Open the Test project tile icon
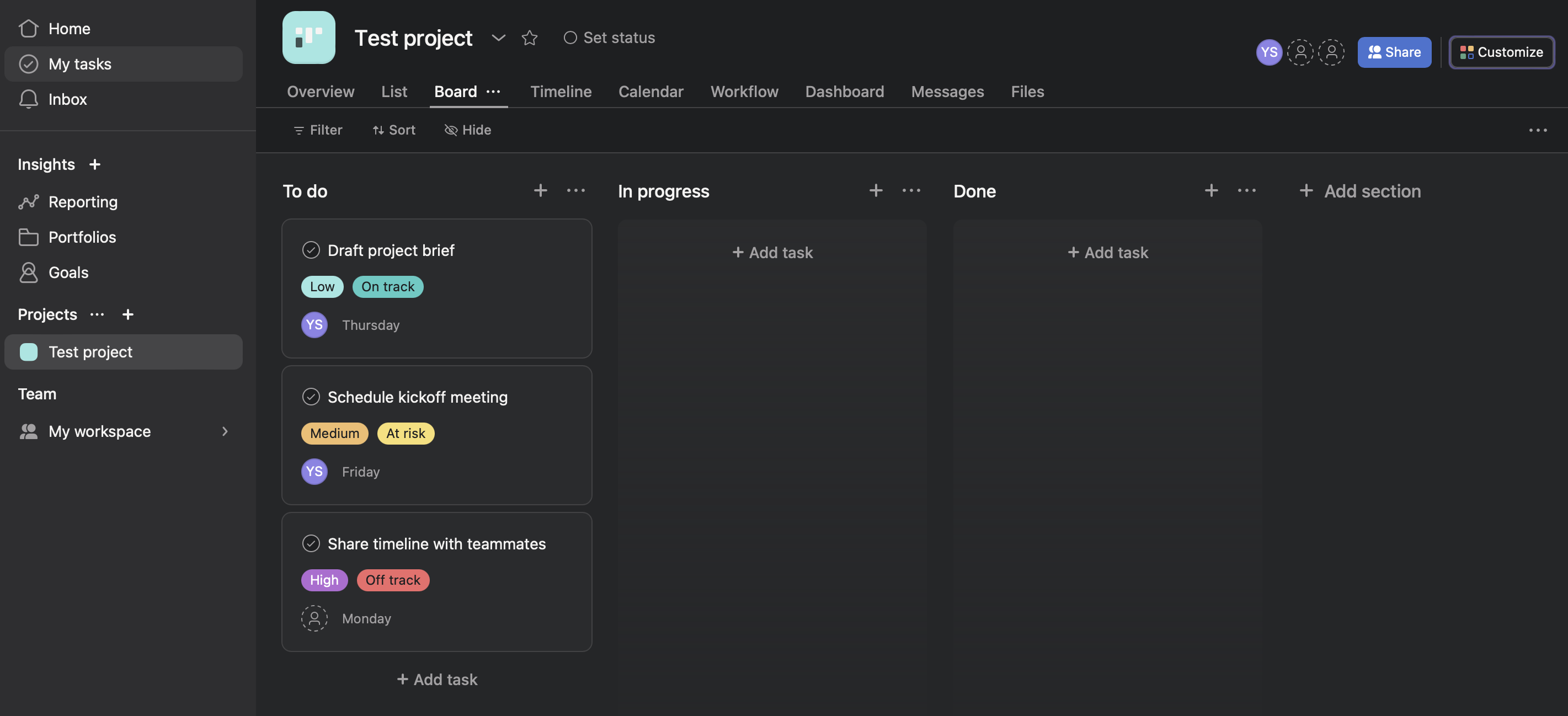Viewport: 1568px width, 716px height. [308, 38]
